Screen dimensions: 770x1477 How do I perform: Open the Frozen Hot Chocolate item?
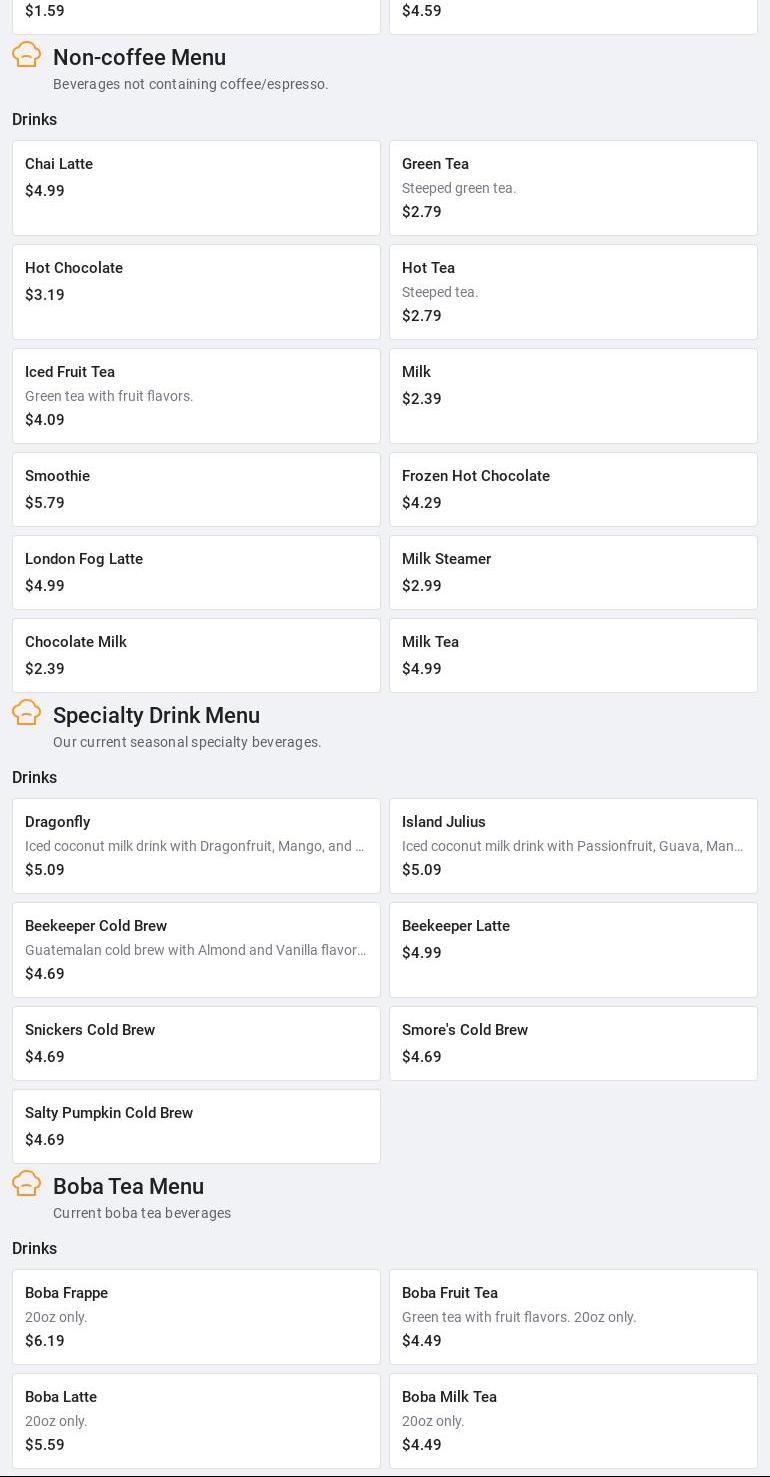pos(573,489)
